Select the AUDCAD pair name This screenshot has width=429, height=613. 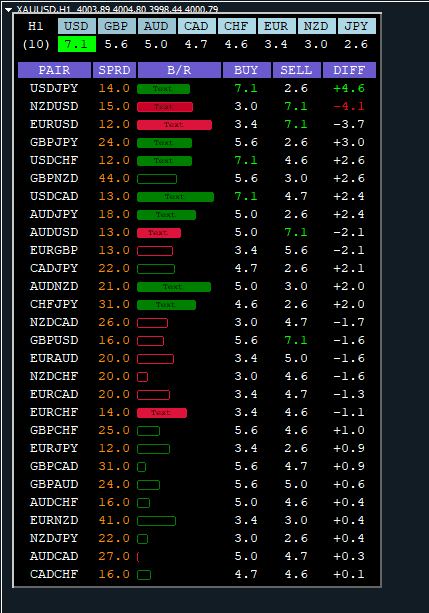click(54, 556)
